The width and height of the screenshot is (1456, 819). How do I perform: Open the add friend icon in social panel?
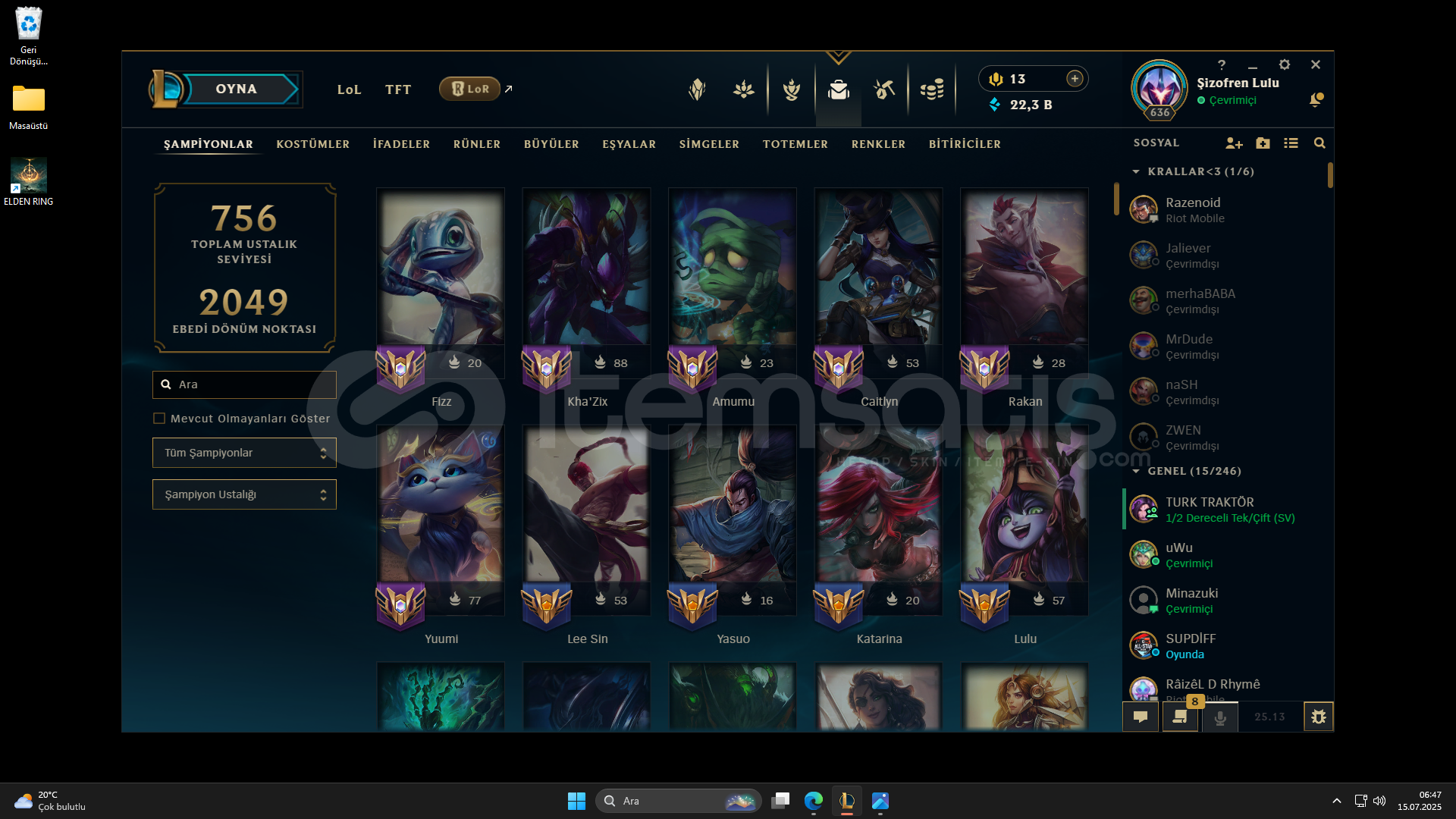point(1234,143)
